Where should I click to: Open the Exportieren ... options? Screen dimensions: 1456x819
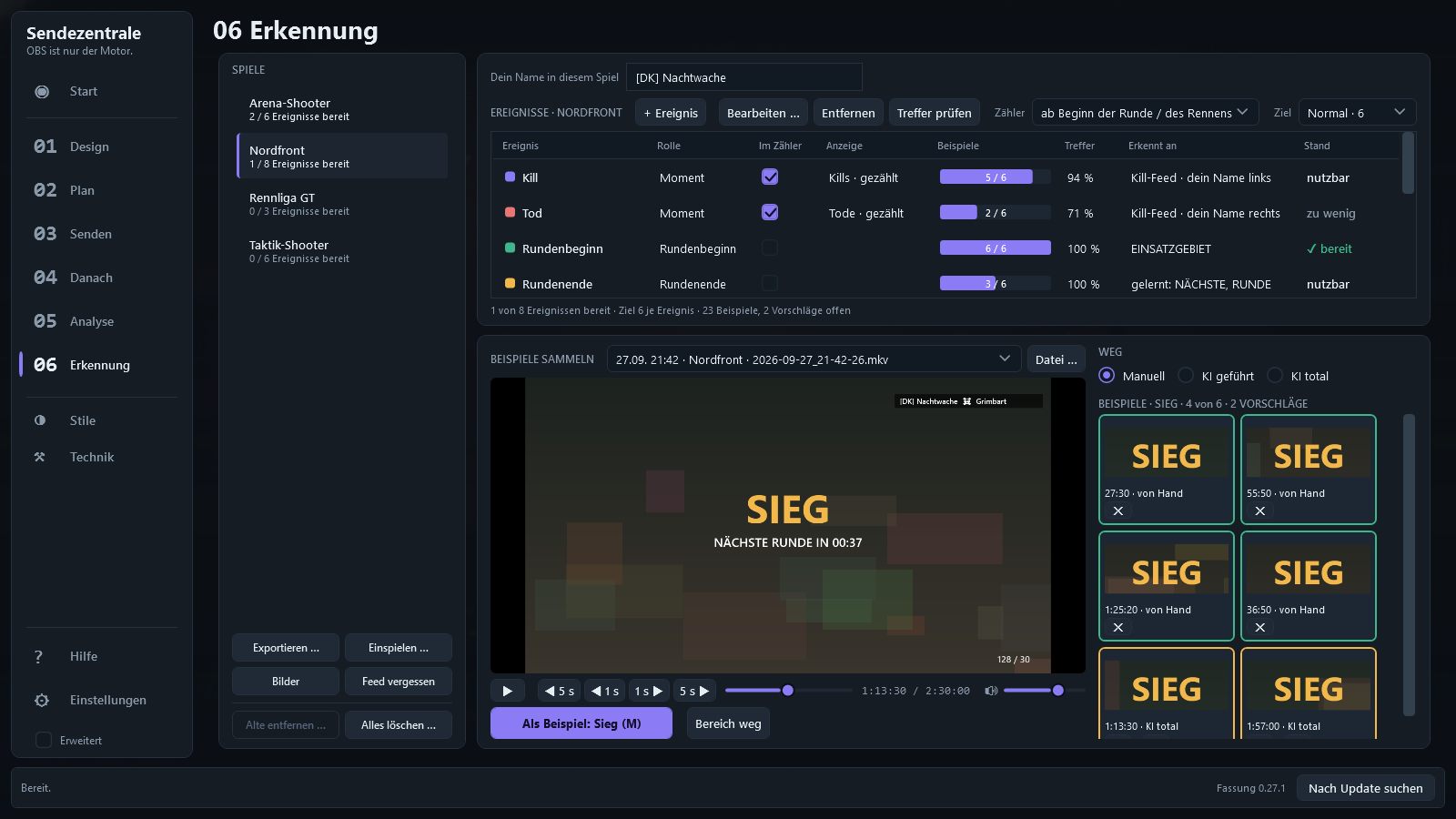tap(286, 648)
